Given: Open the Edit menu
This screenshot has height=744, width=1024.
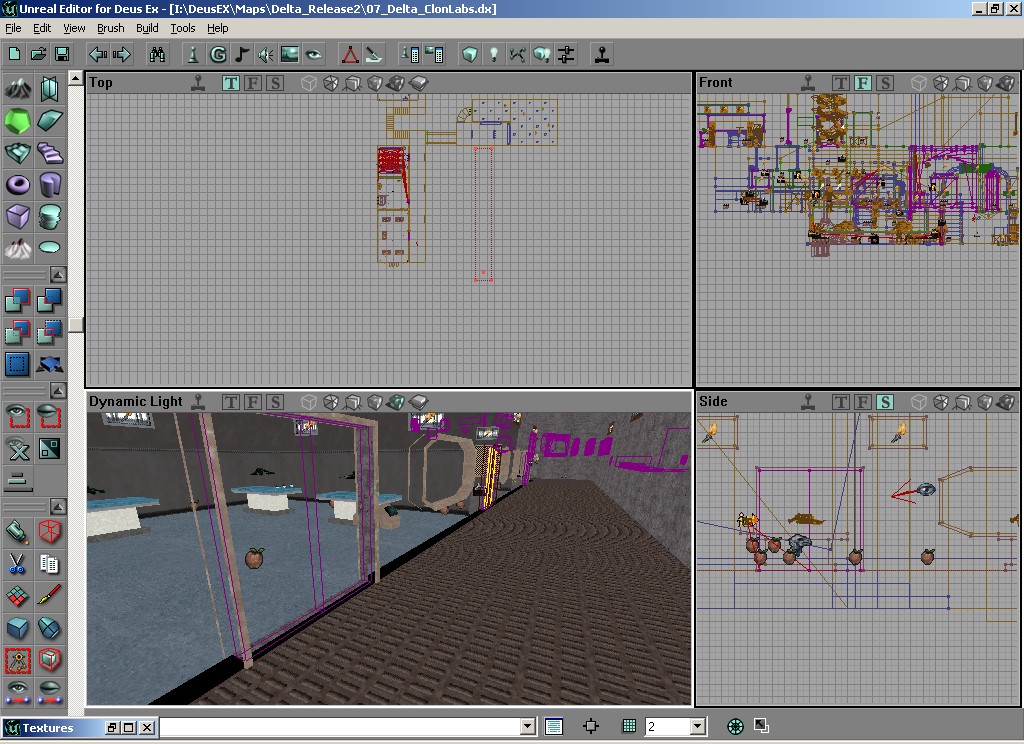Looking at the screenshot, I should click(x=42, y=28).
